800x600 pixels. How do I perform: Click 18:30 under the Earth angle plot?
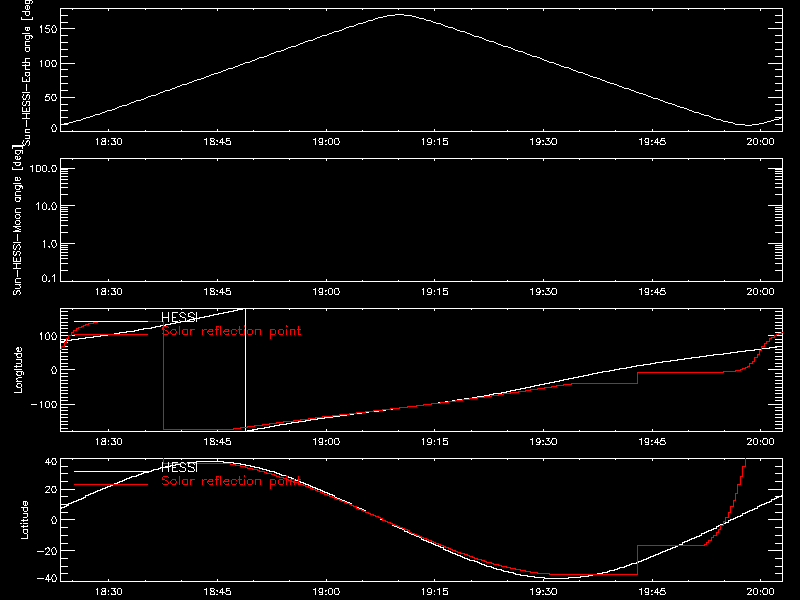pos(109,142)
